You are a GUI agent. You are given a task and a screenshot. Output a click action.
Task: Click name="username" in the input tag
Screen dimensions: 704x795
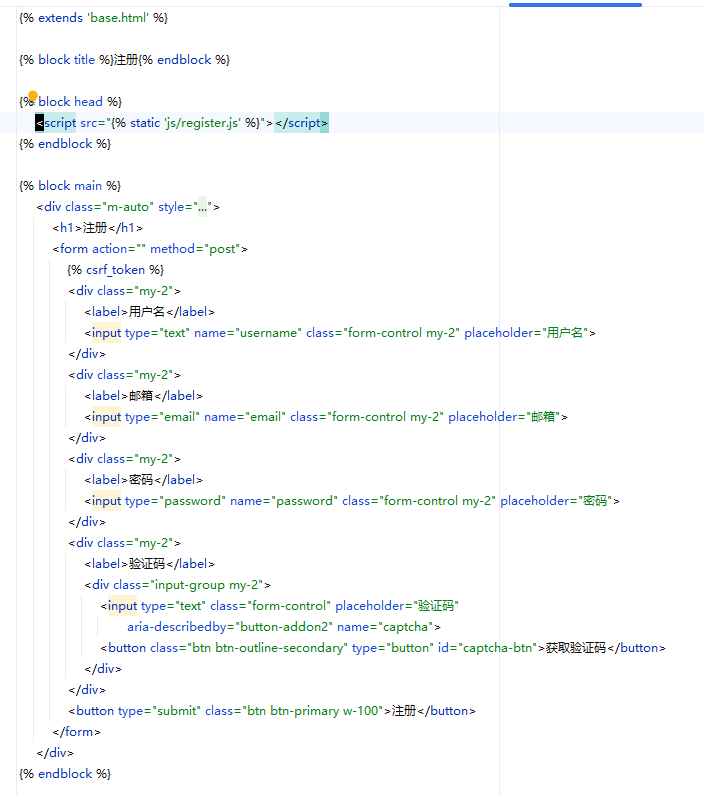pyautogui.click(x=248, y=333)
